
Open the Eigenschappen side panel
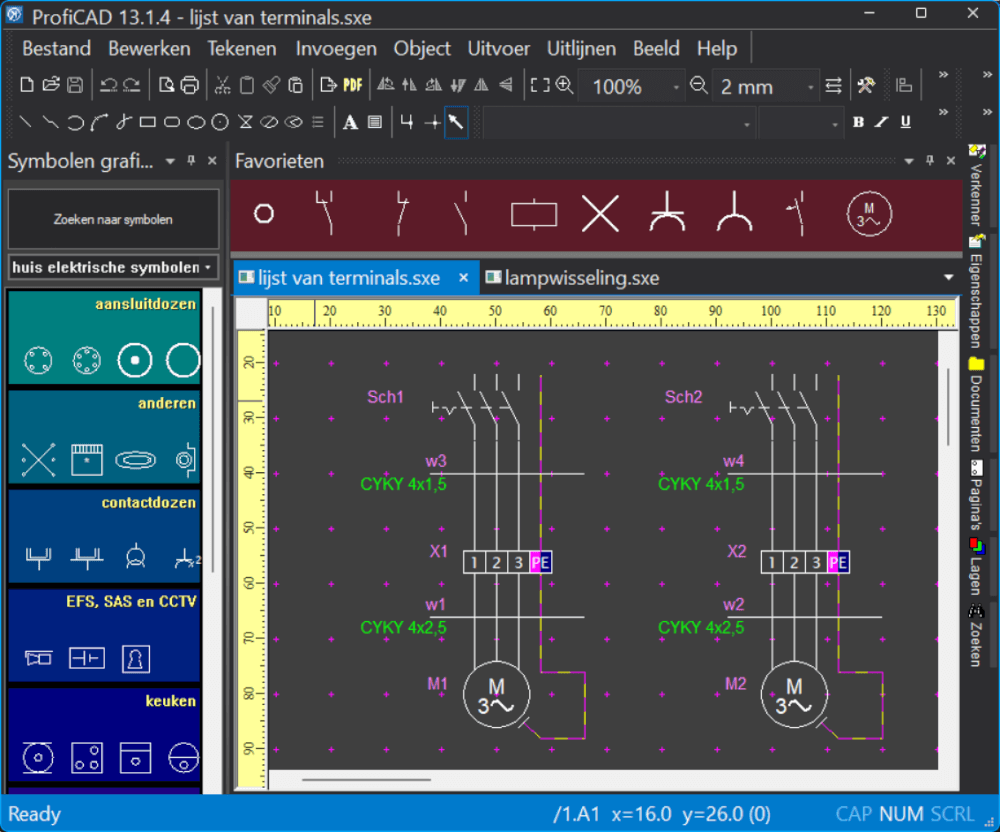coord(976,293)
